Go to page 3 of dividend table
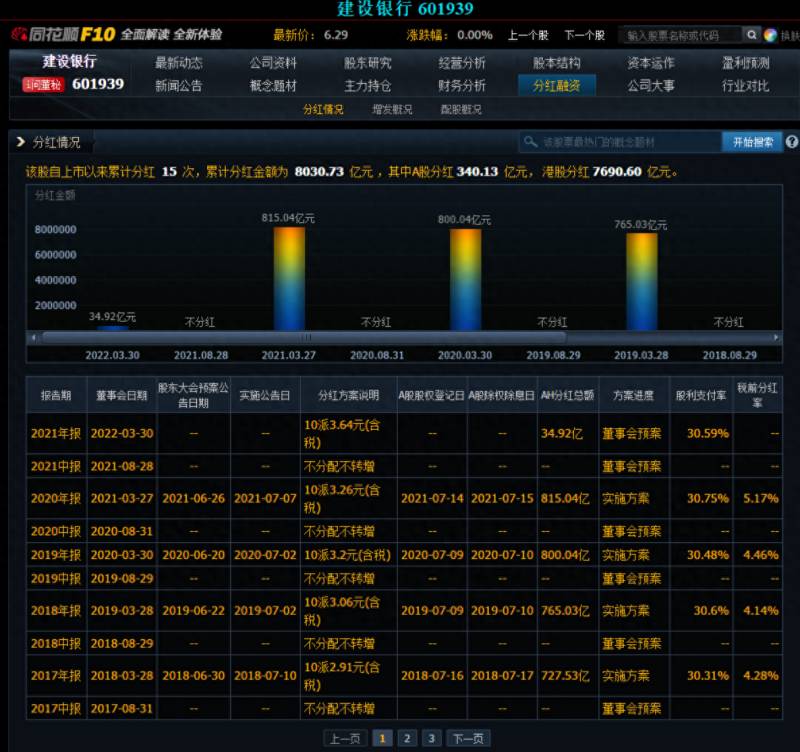Image resolution: width=800 pixels, height=752 pixels. coord(431,738)
